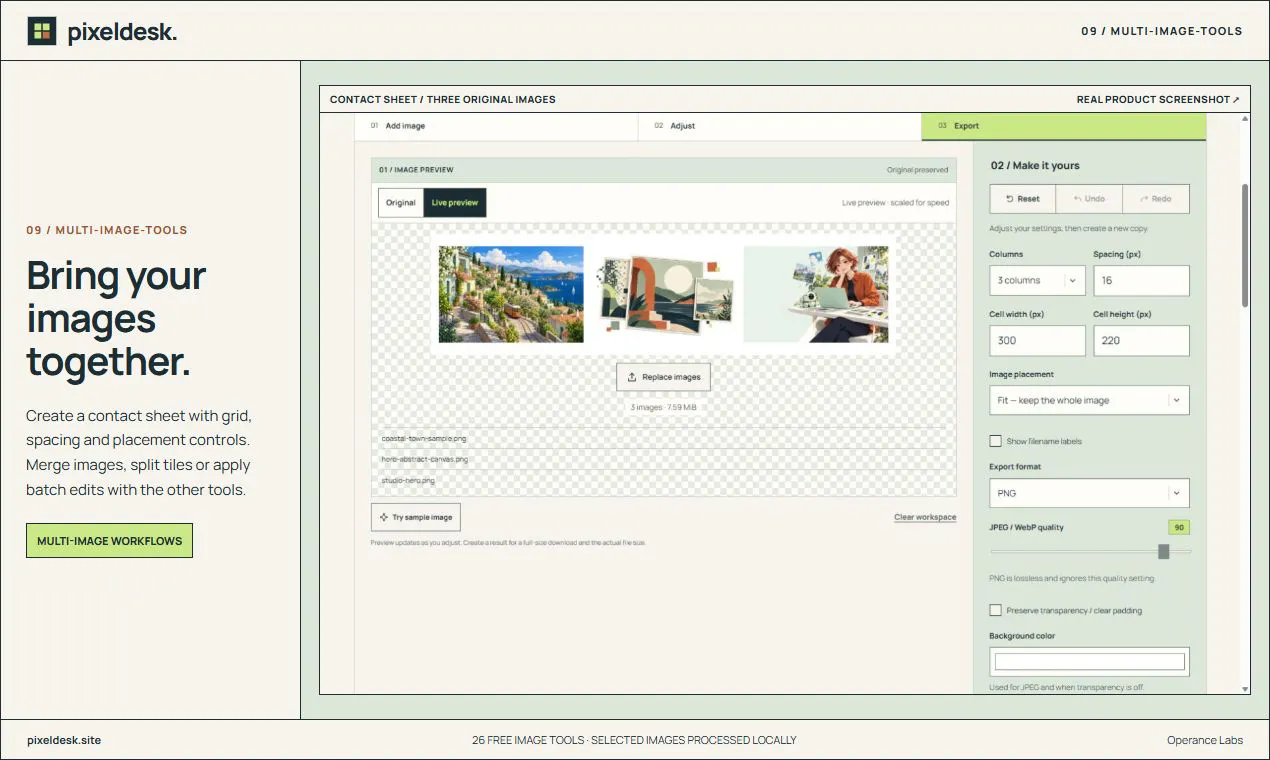Screen dimensions: 1270x760
Task: Click the pixeldesk. brand name text
Action: coord(123,32)
